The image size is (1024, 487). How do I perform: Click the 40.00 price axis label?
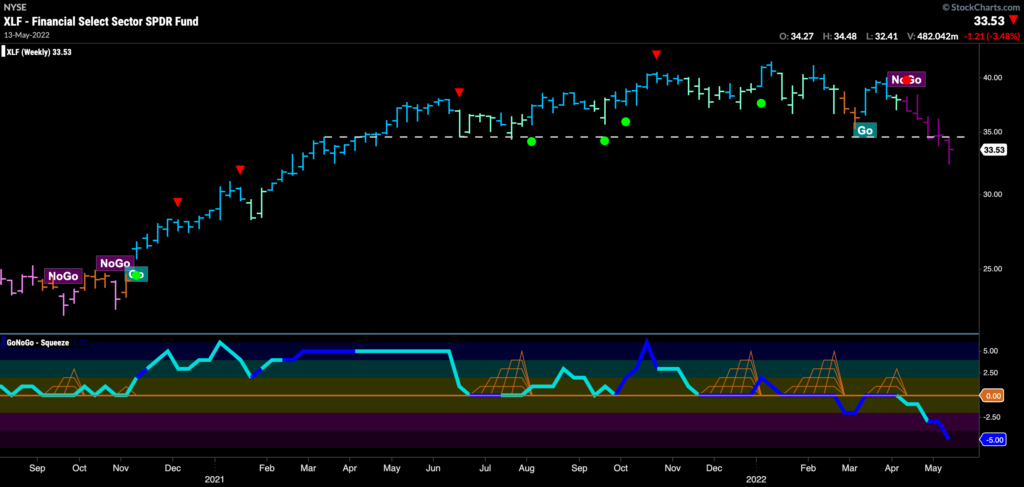click(995, 78)
